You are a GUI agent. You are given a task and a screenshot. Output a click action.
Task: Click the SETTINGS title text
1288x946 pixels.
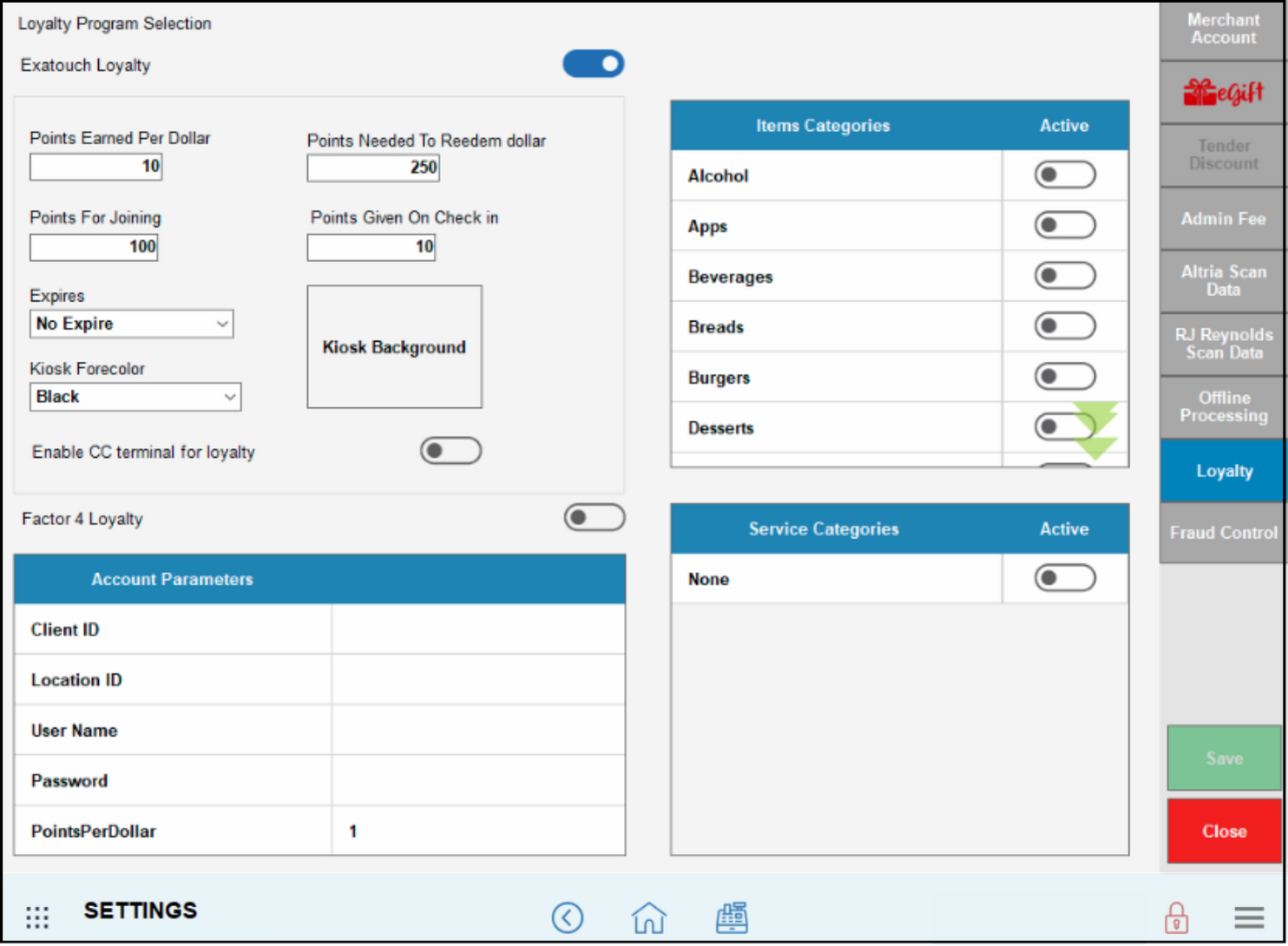141,910
